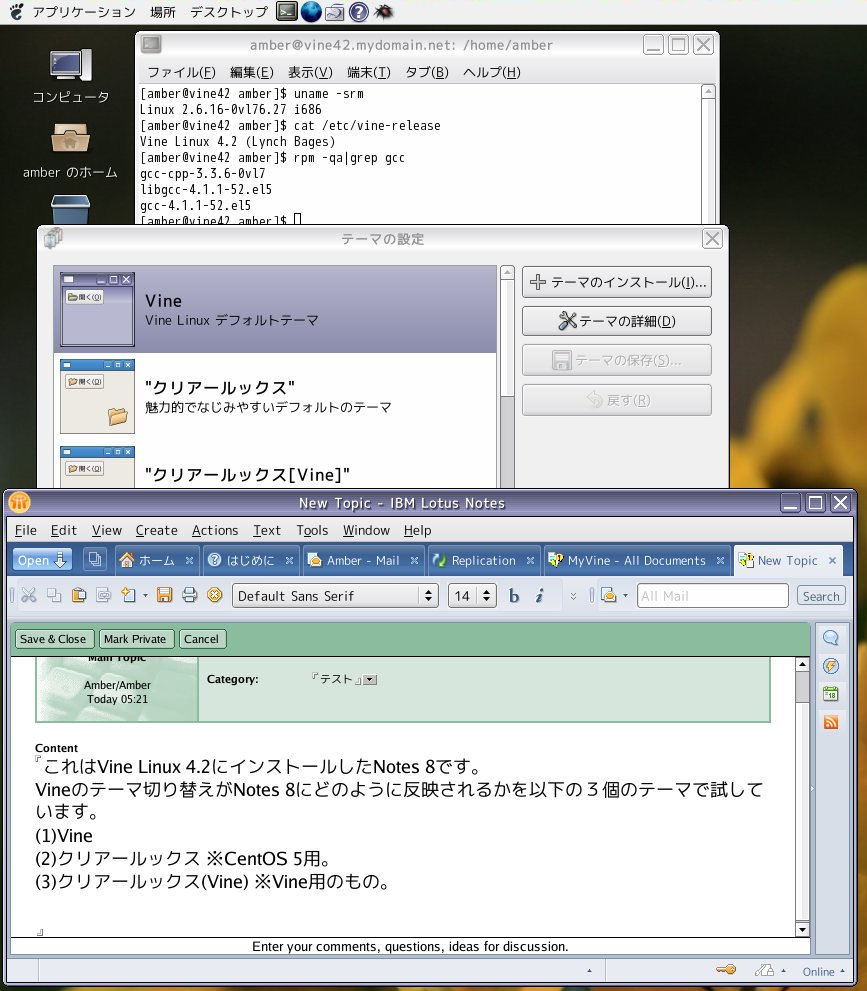Open the コンピュータ desktop icon
Image resolution: width=867 pixels, height=991 pixels.
point(70,77)
